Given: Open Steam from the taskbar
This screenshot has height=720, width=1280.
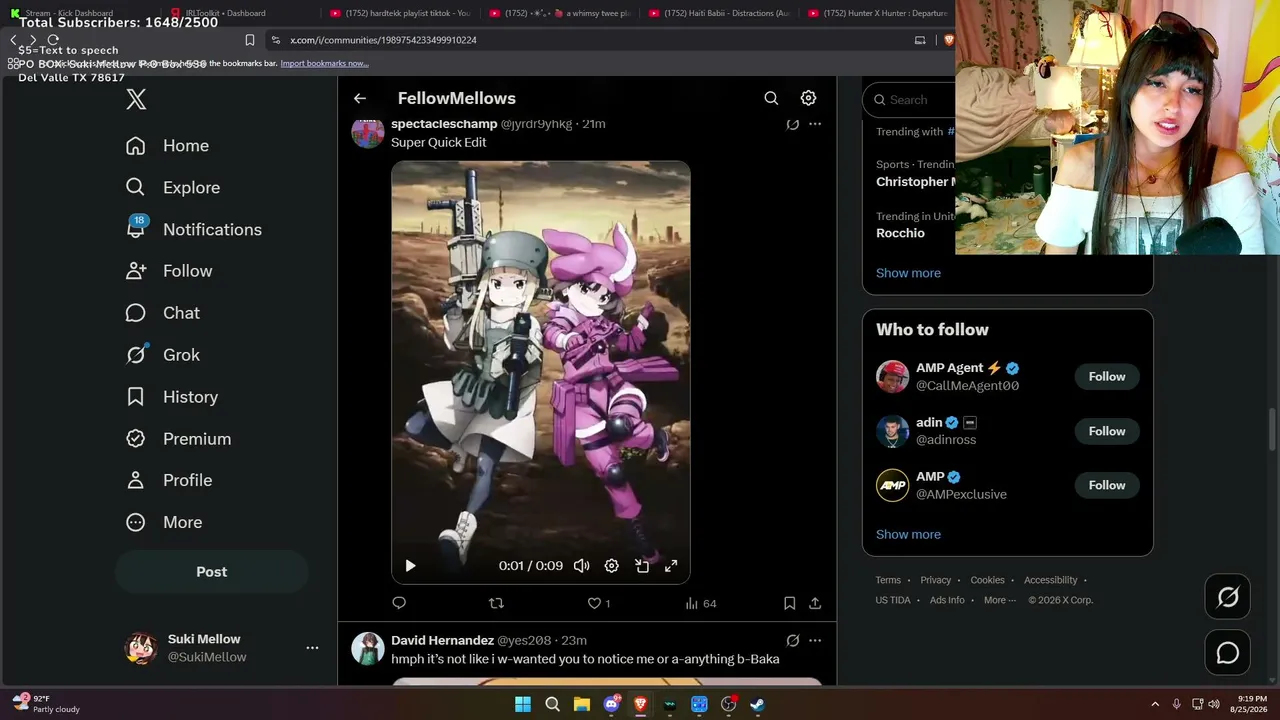Looking at the screenshot, I should pyautogui.click(x=758, y=704).
